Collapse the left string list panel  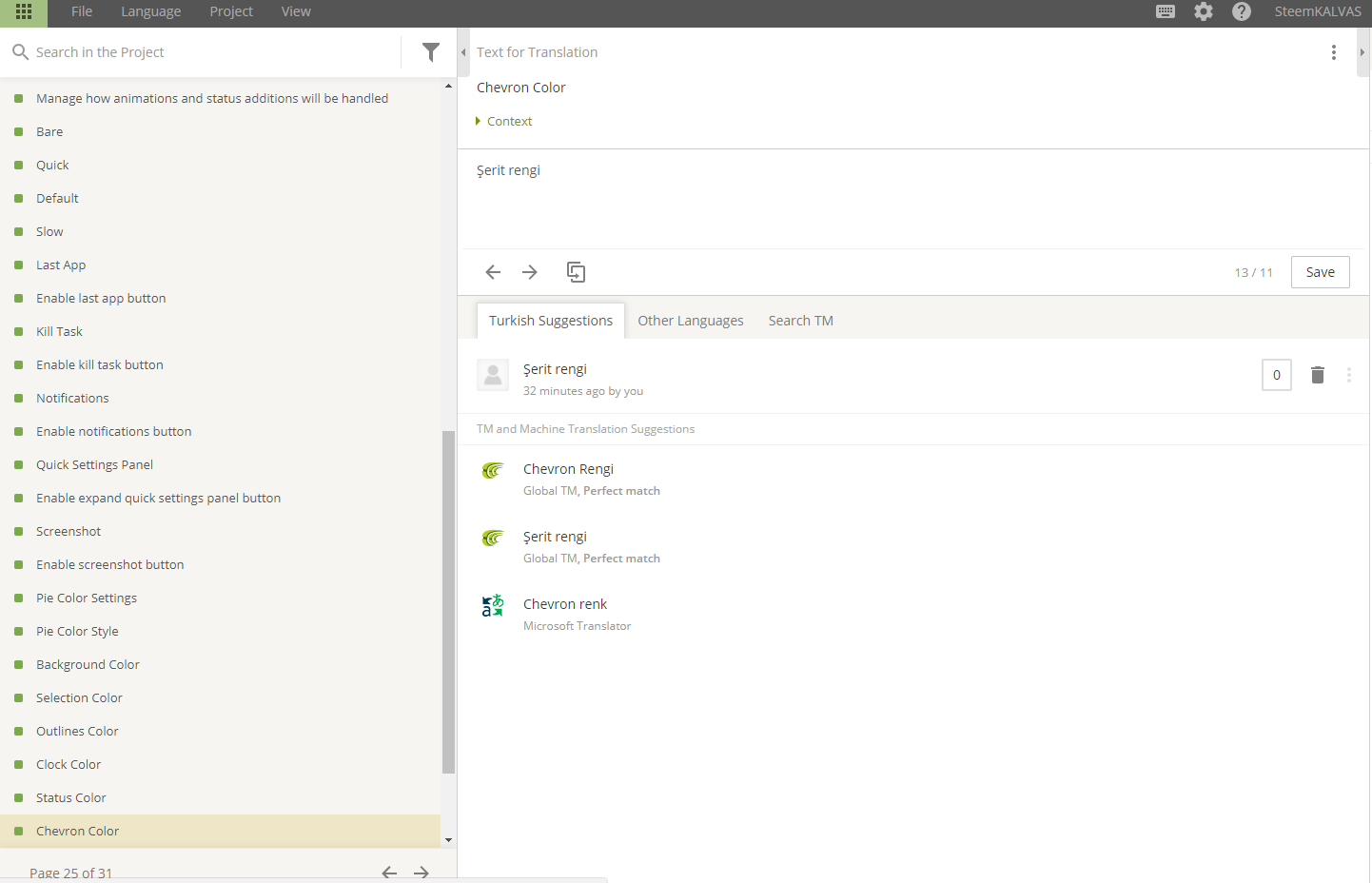(463, 52)
